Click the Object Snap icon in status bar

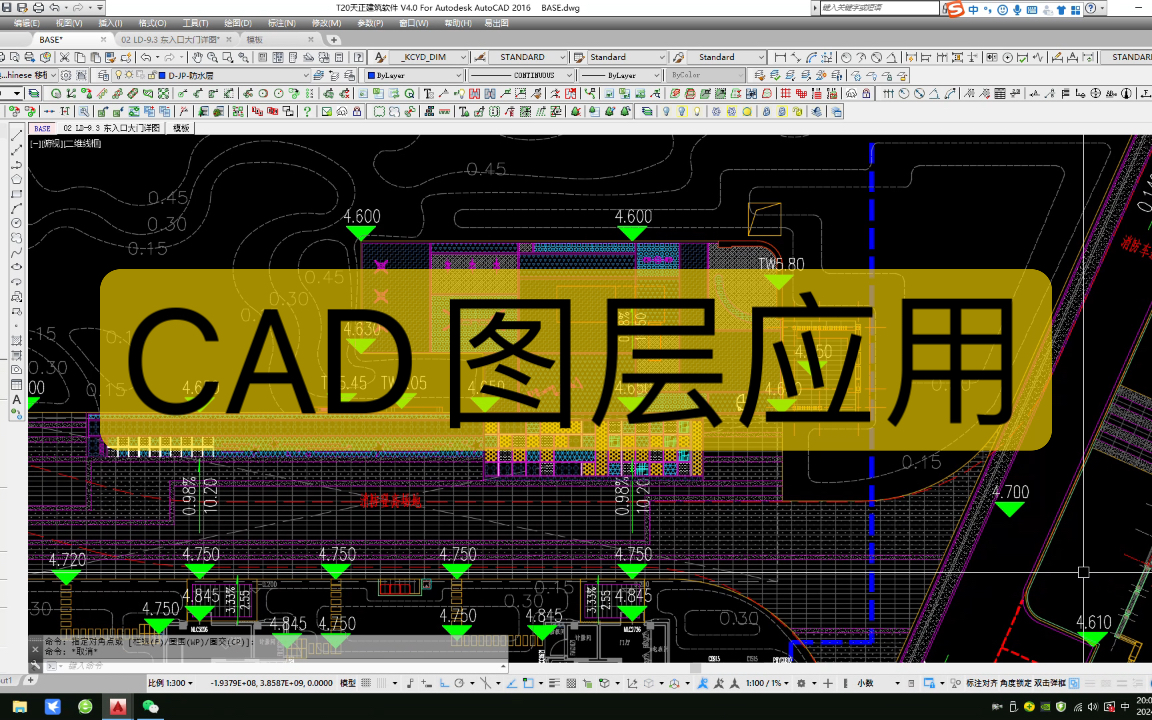coord(485,681)
